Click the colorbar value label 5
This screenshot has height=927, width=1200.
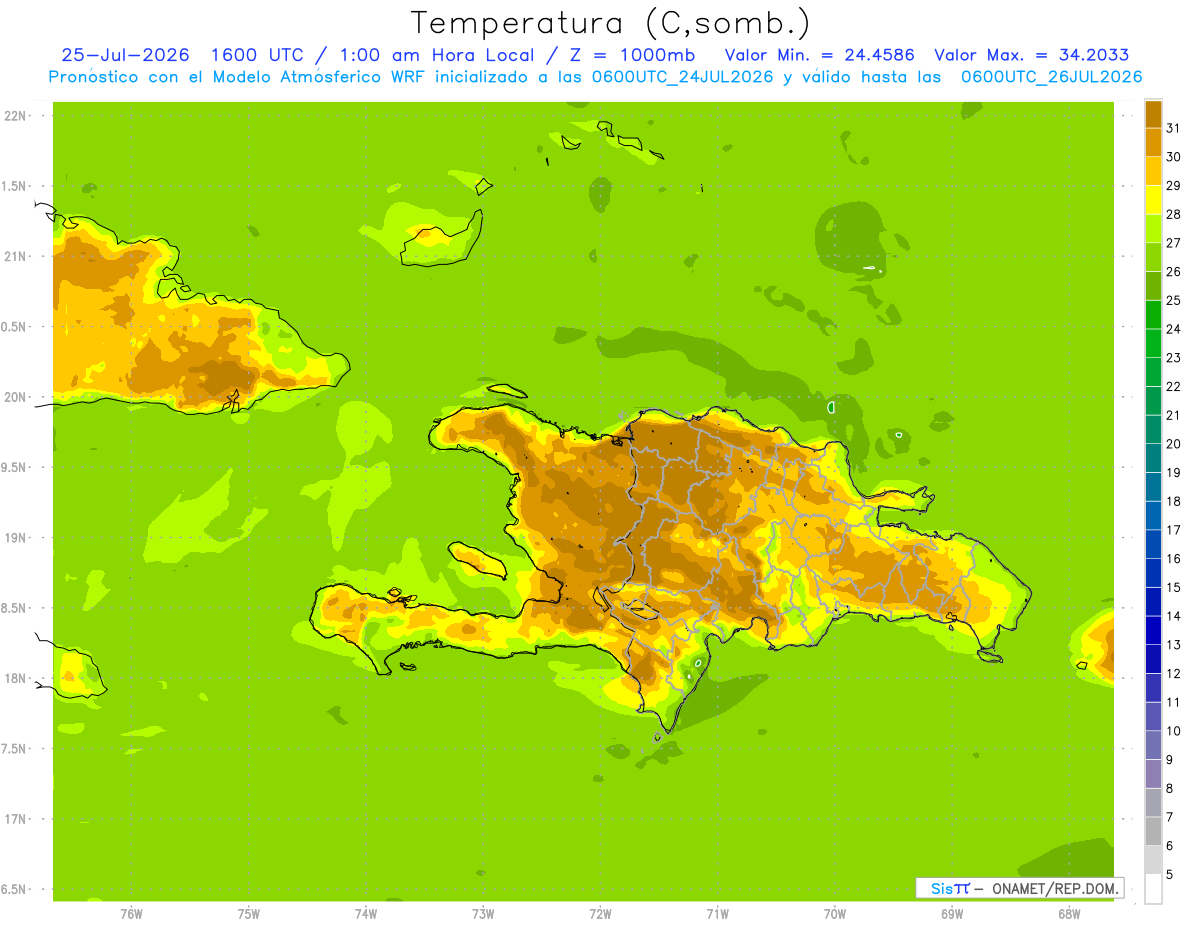[x=1169, y=874]
